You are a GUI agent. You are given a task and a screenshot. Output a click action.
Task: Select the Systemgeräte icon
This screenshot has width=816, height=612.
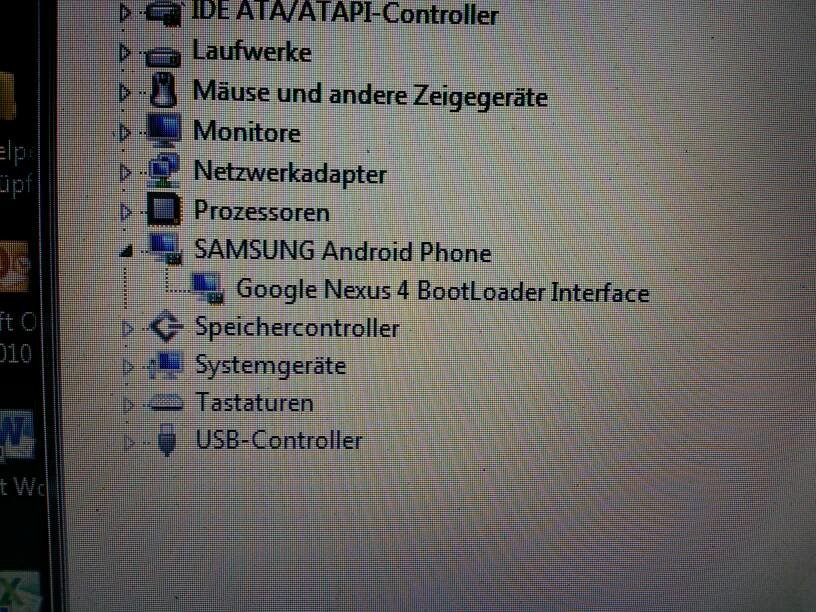[x=165, y=365]
